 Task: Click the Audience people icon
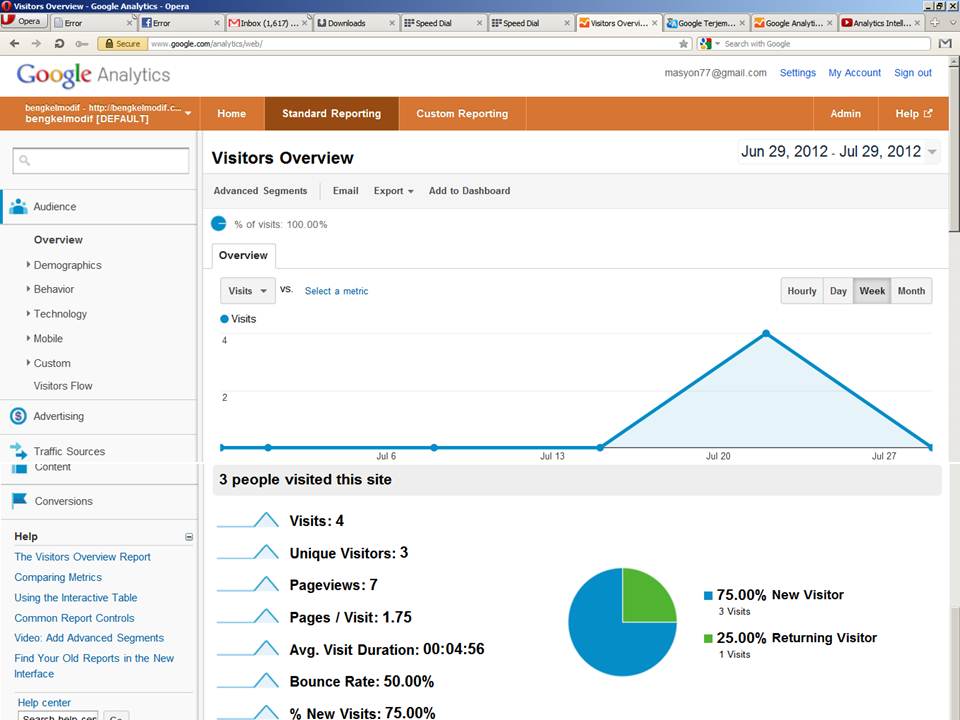click(18, 206)
